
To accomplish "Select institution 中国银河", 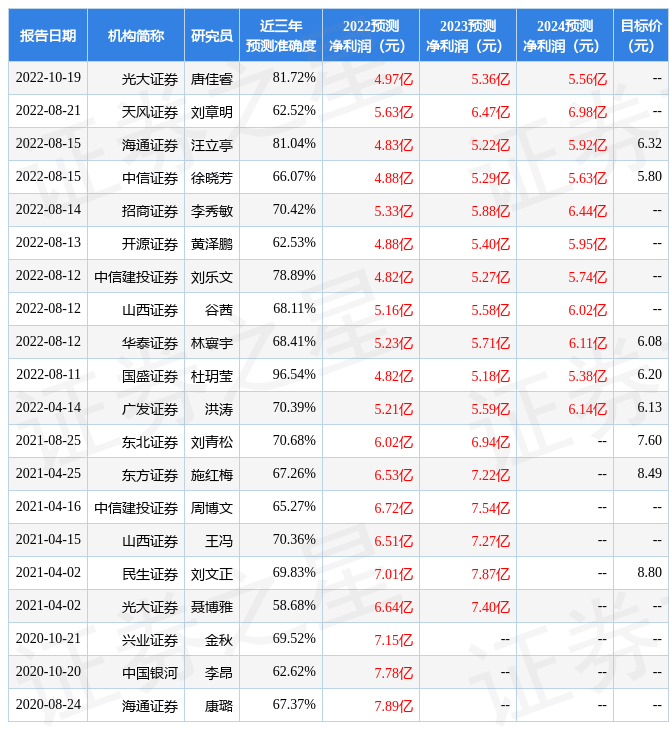I will coord(150,674).
